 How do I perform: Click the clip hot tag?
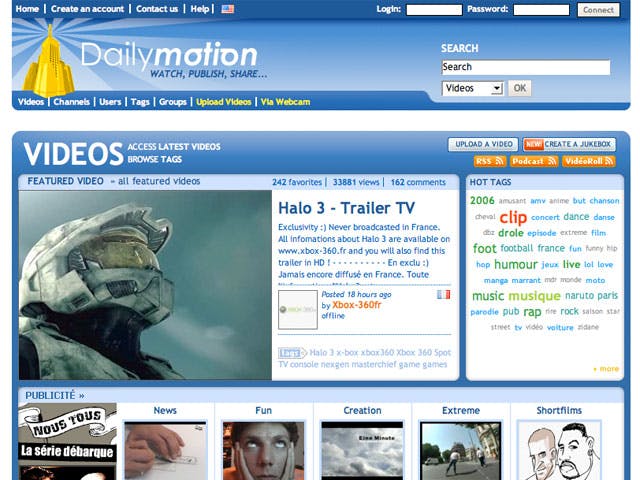coord(513,217)
